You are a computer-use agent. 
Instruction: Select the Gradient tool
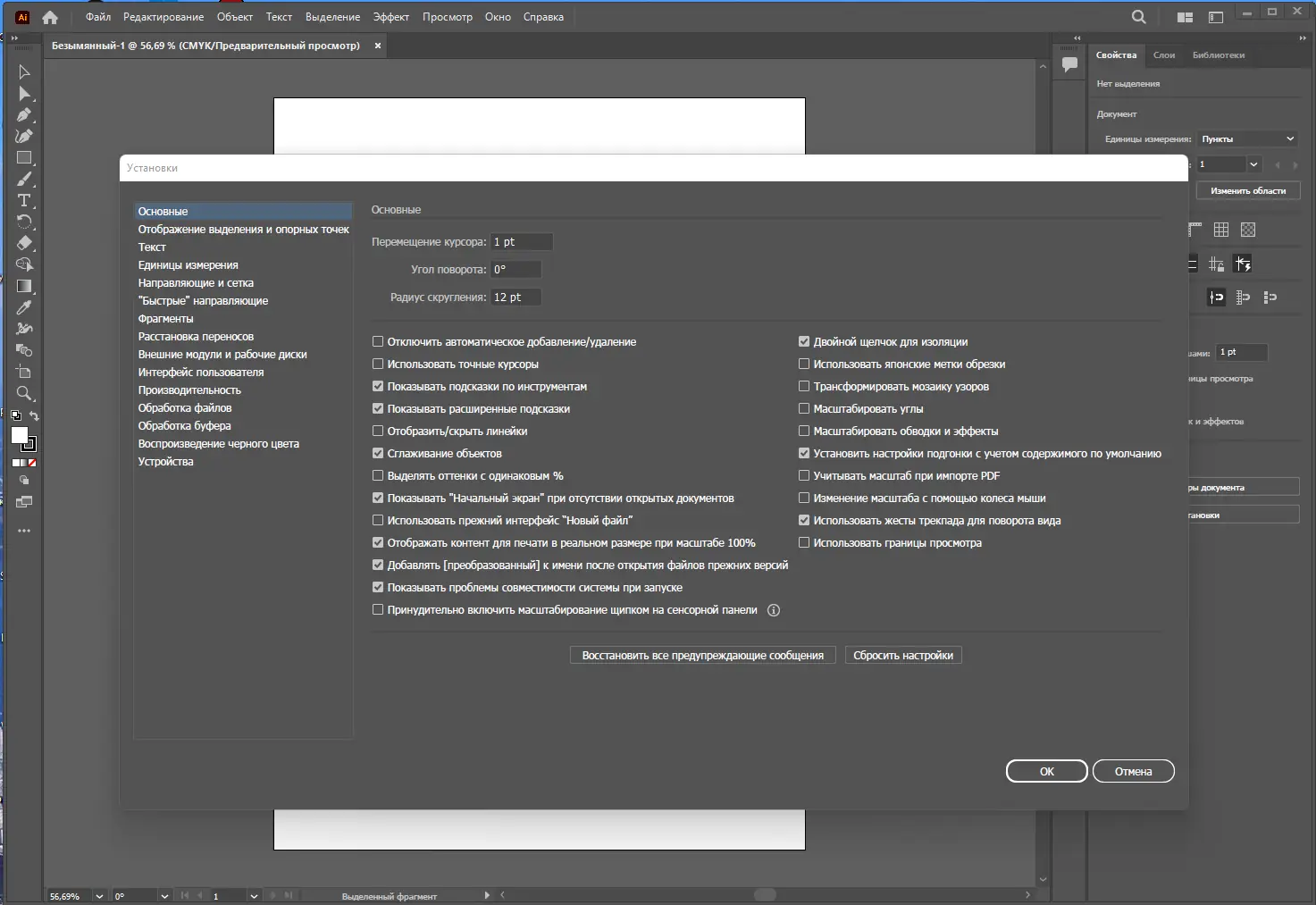24,286
